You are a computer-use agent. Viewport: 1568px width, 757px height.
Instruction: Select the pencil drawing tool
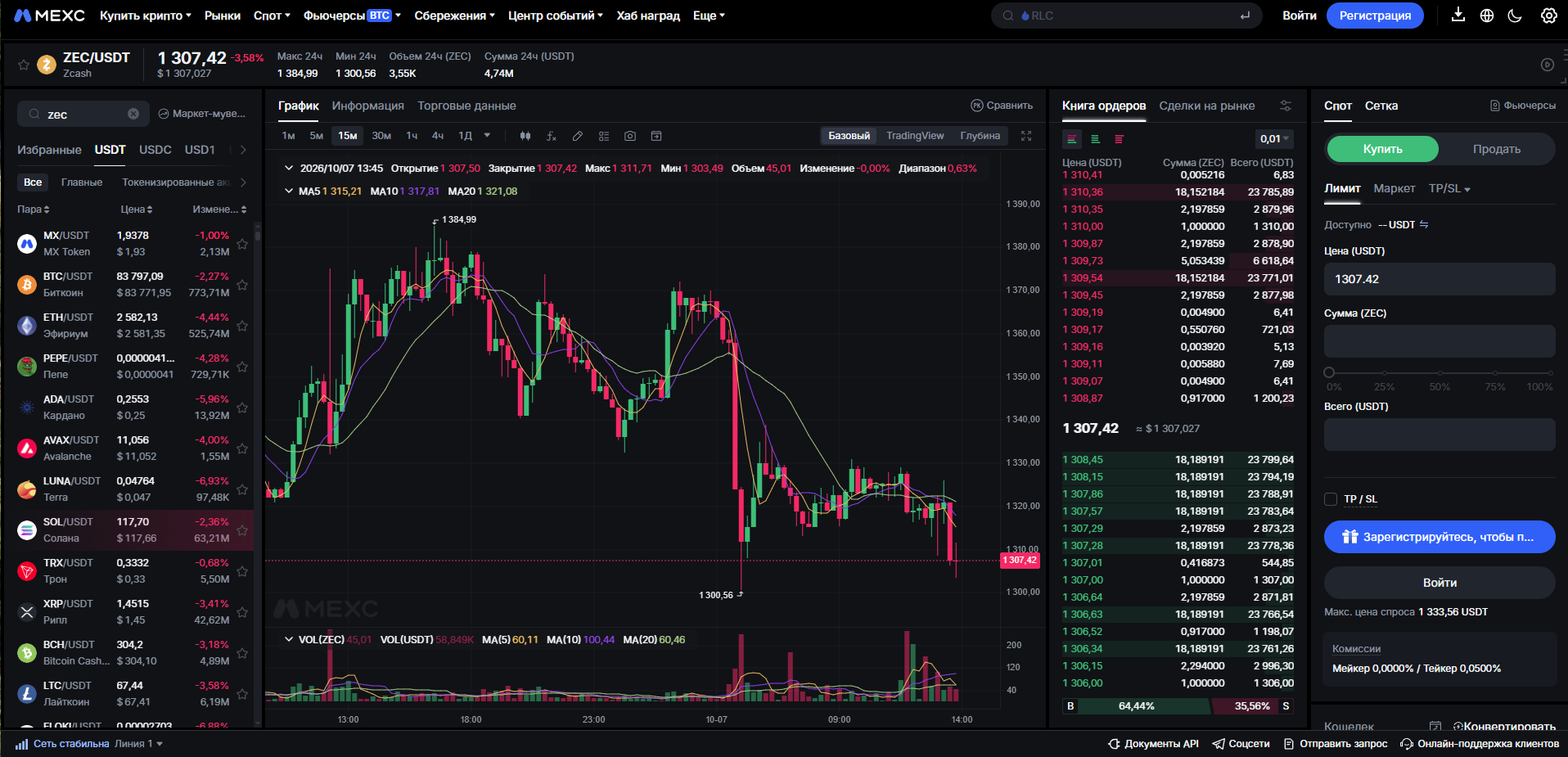(578, 136)
